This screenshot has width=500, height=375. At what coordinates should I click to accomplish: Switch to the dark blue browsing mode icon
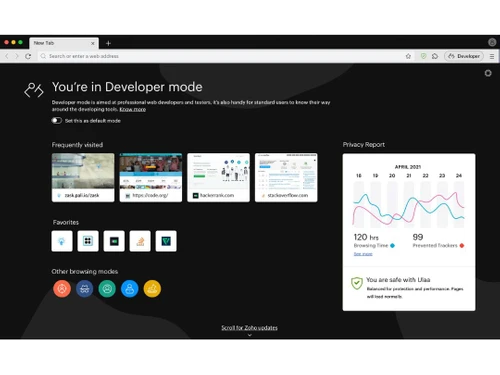click(85, 289)
